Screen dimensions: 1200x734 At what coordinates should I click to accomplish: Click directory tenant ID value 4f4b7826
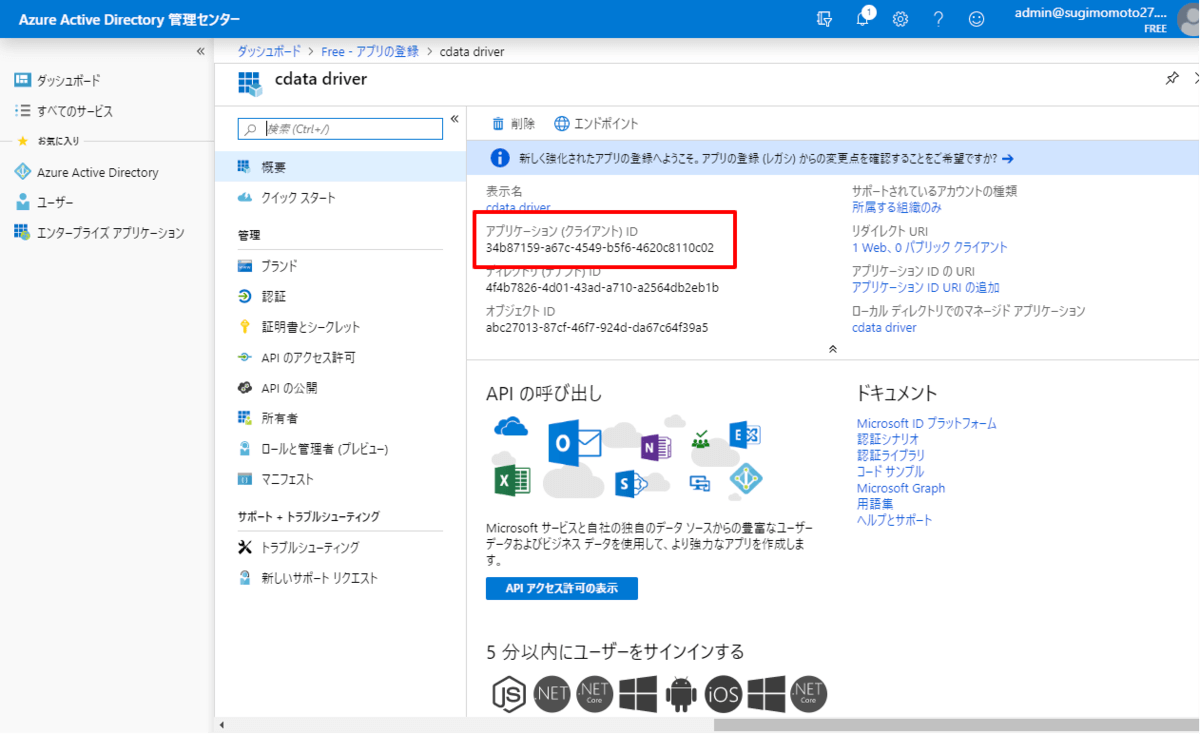(602, 288)
